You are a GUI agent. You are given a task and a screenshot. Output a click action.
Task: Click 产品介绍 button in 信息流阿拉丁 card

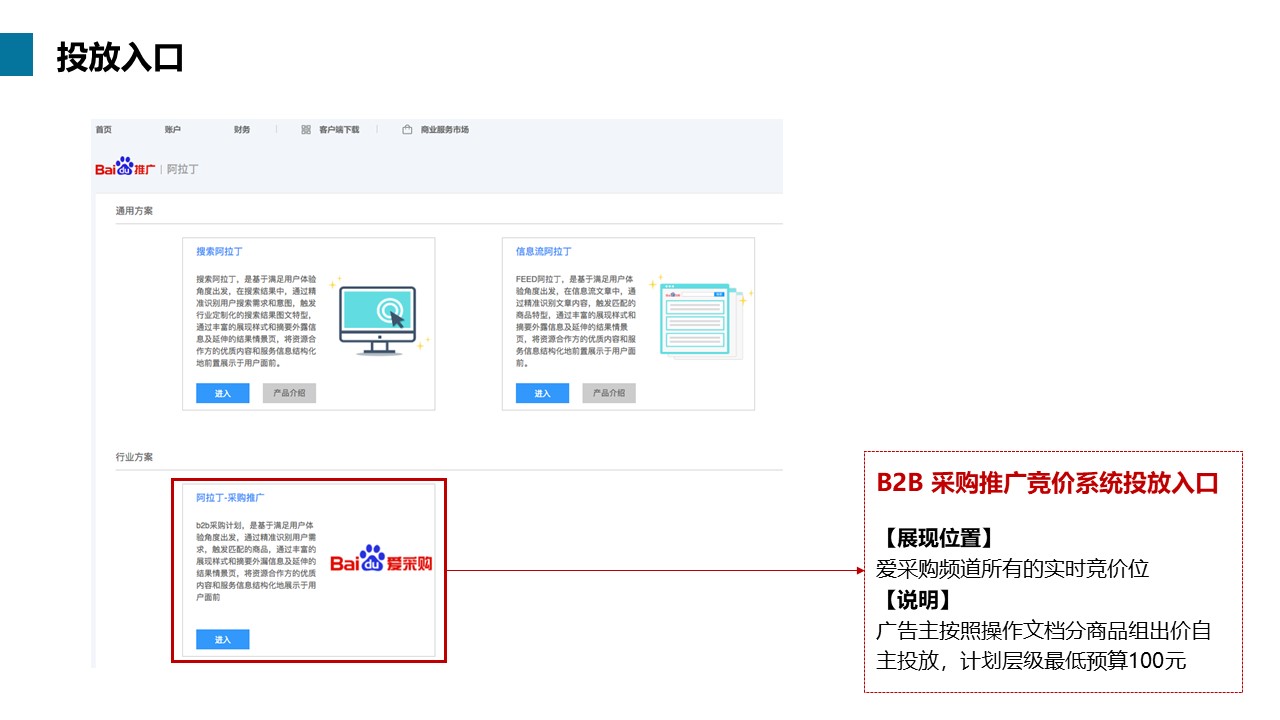[609, 393]
